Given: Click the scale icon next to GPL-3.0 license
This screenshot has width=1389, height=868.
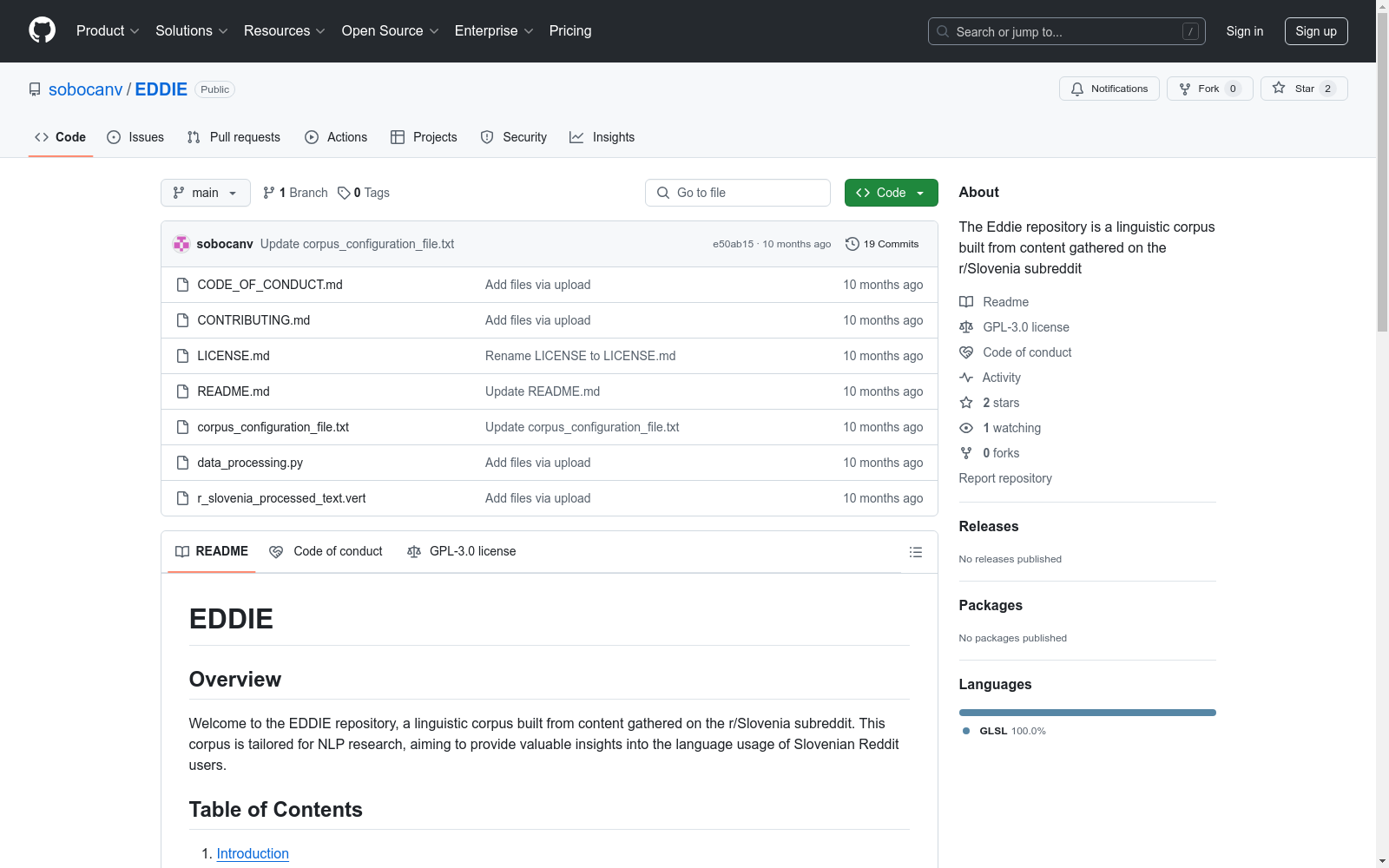Looking at the screenshot, I should (966, 327).
